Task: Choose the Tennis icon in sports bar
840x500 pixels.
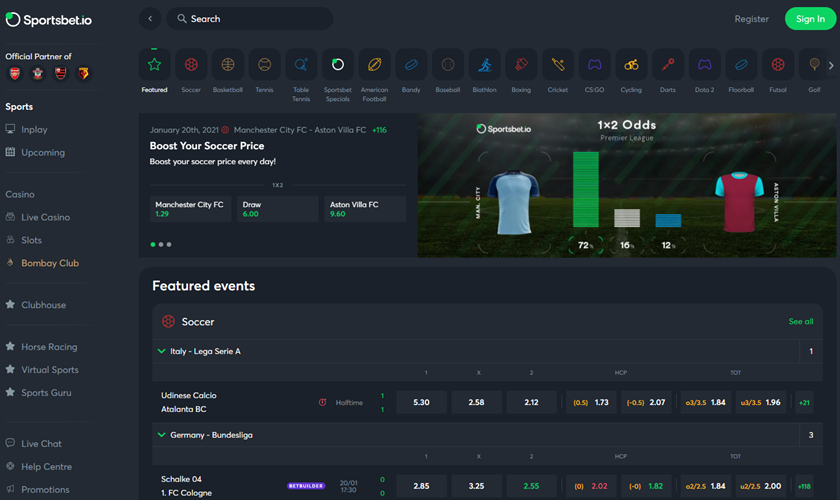Action: [x=264, y=65]
